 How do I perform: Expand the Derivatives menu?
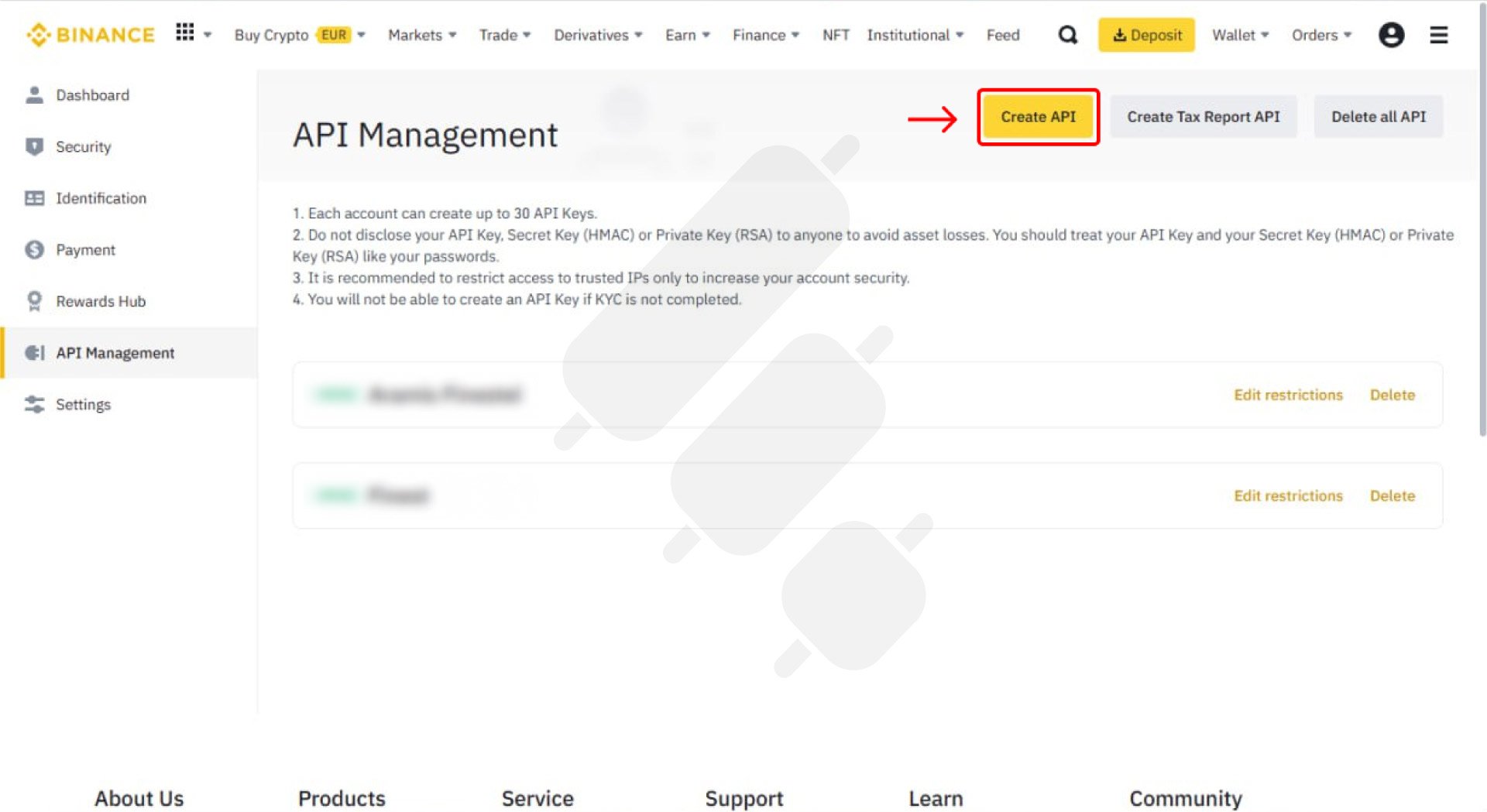(x=598, y=35)
